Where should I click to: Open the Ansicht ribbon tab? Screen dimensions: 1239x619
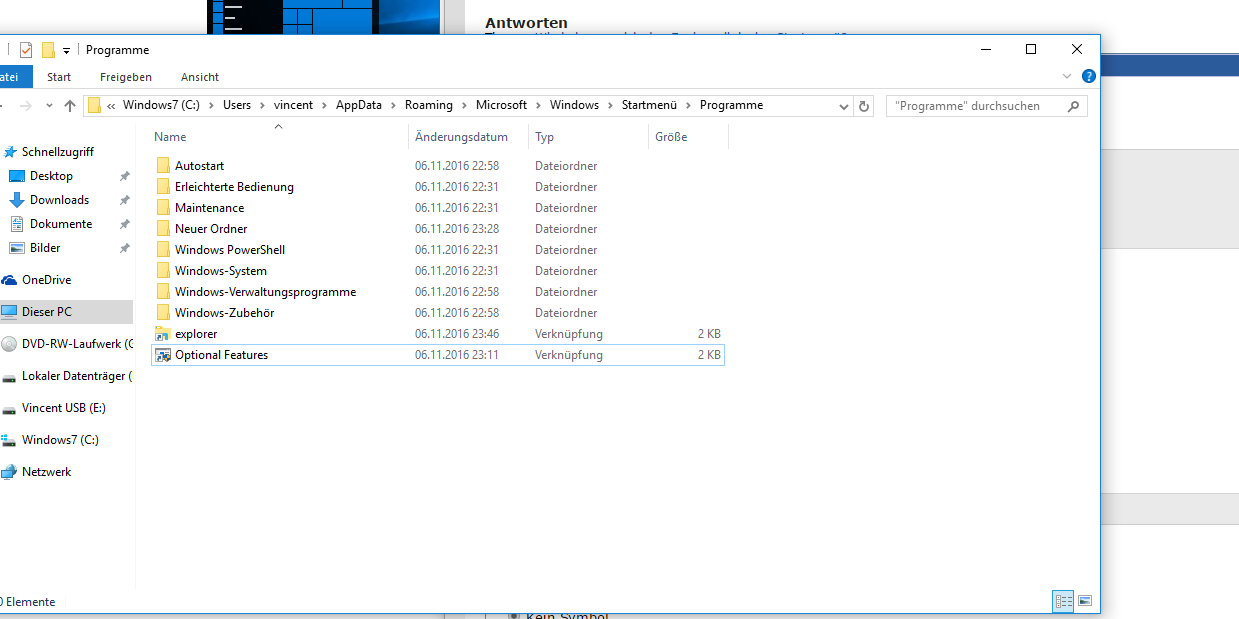(200, 77)
